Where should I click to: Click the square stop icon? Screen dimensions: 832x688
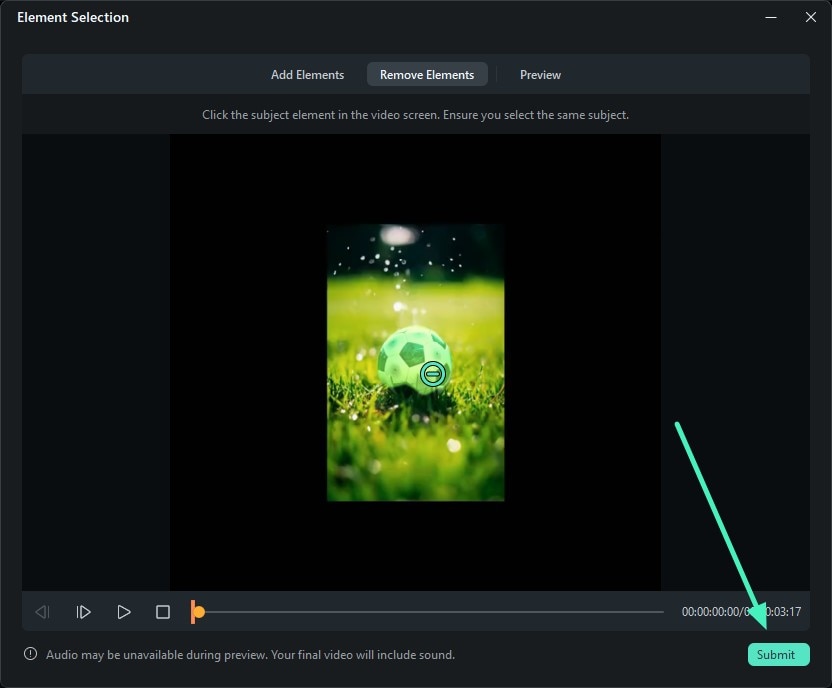[x=162, y=611]
